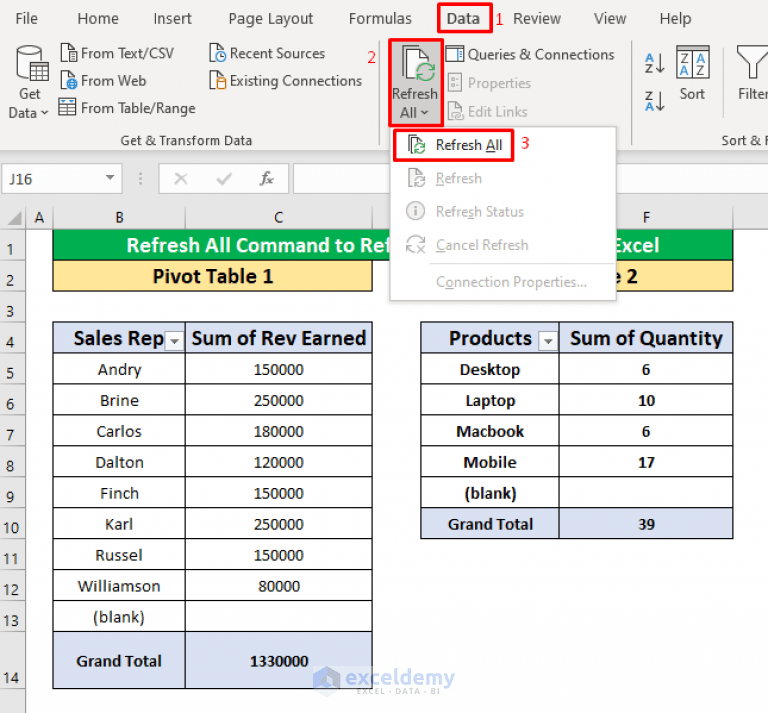Choose Refresh All from dropdown menu
Image resolution: width=768 pixels, height=713 pixels.
tap(454, 145)
